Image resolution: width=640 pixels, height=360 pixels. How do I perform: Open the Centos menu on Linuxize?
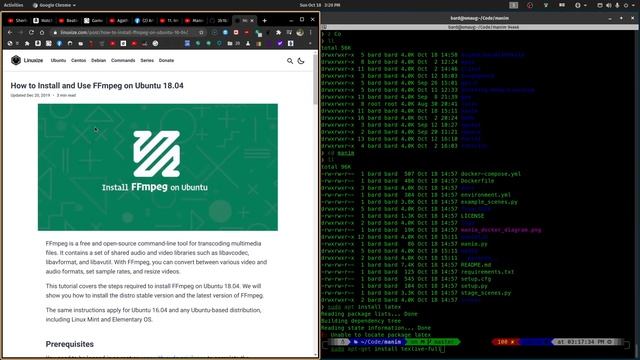coord(78,60)
